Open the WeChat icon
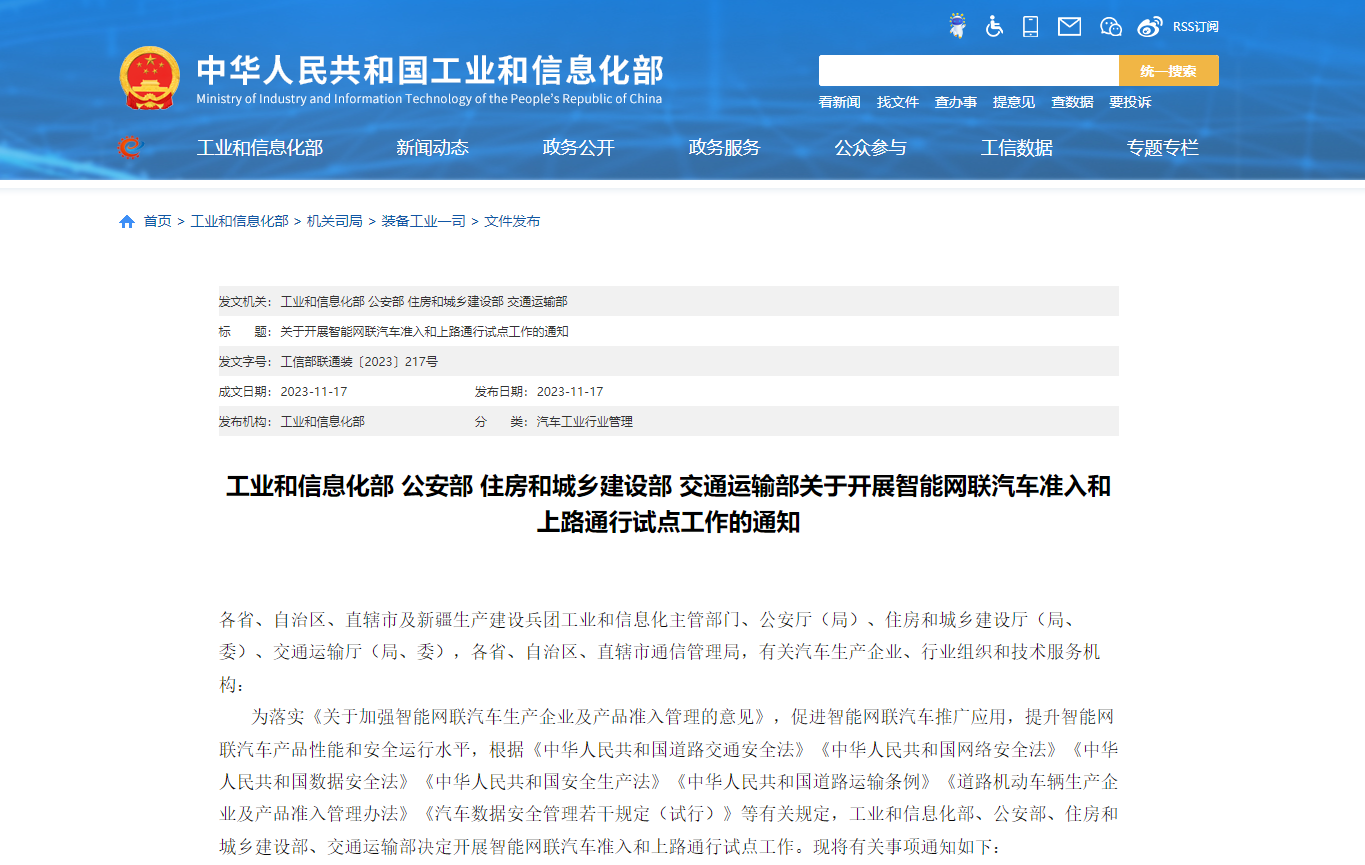Viewport: 1365px width, 865px height. pyautogui.click(x=1110, y=27)
